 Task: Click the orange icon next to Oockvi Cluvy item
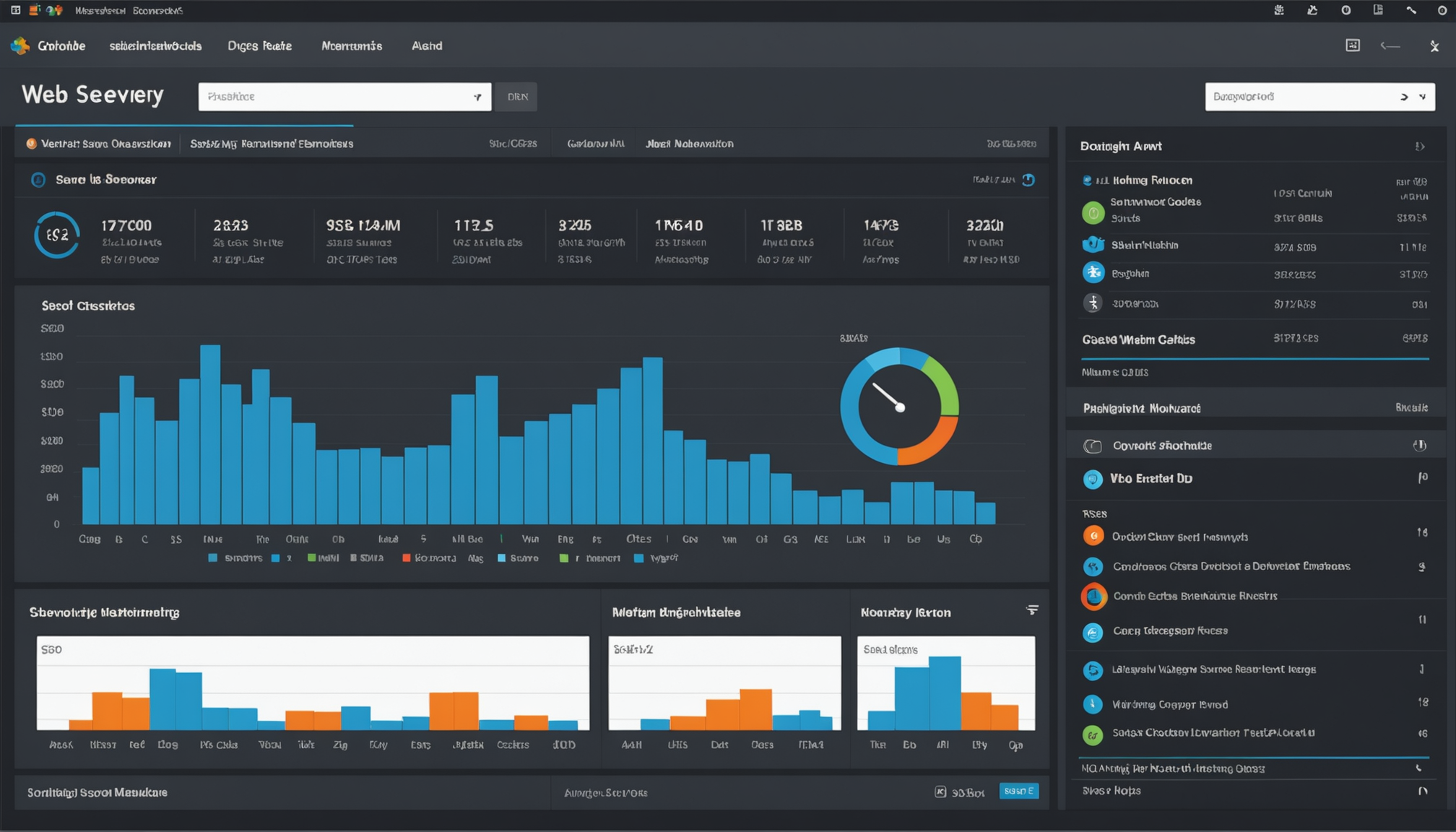pyautogui.click(x=1093, y=536)
